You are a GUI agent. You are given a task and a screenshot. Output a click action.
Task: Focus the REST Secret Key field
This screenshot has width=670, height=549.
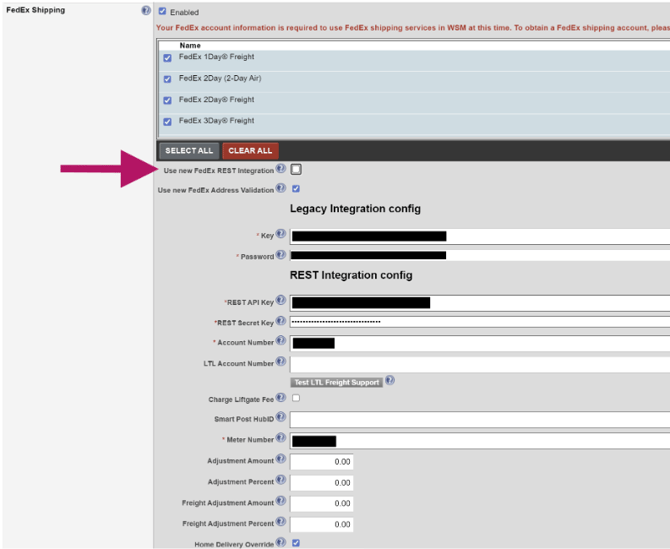click(x=480, y=322)
